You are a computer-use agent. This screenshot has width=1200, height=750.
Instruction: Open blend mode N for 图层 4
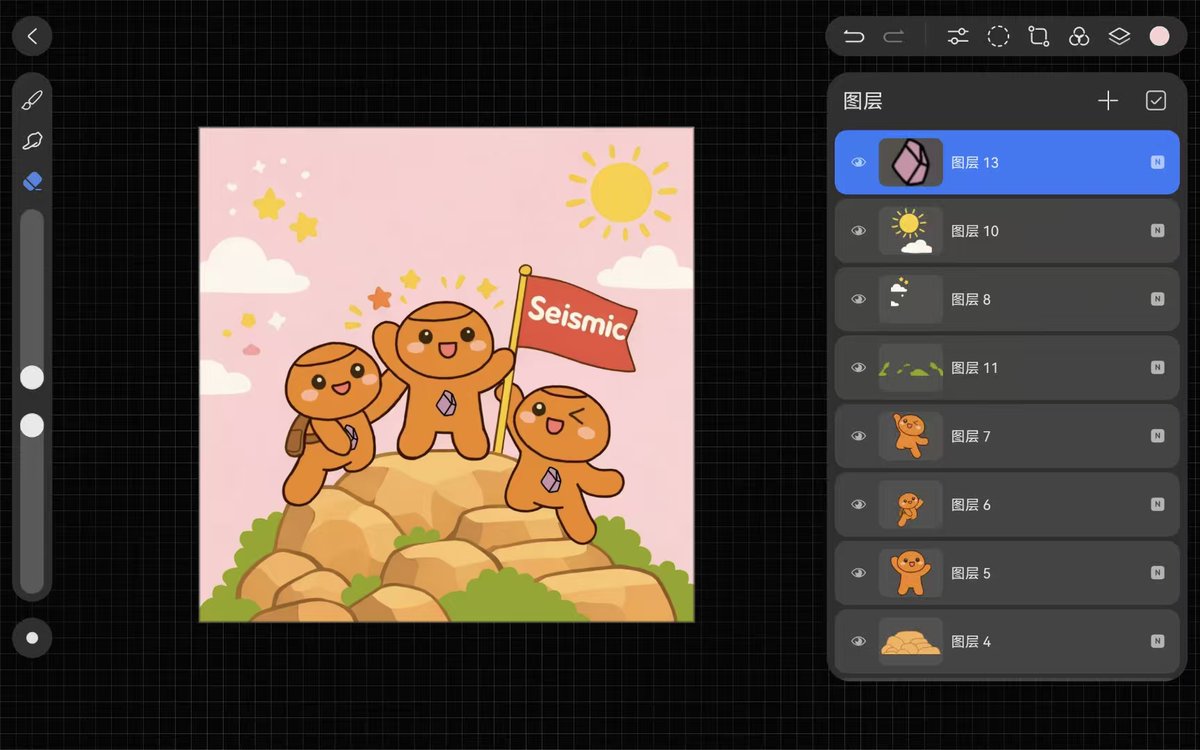coord(1157,641)
